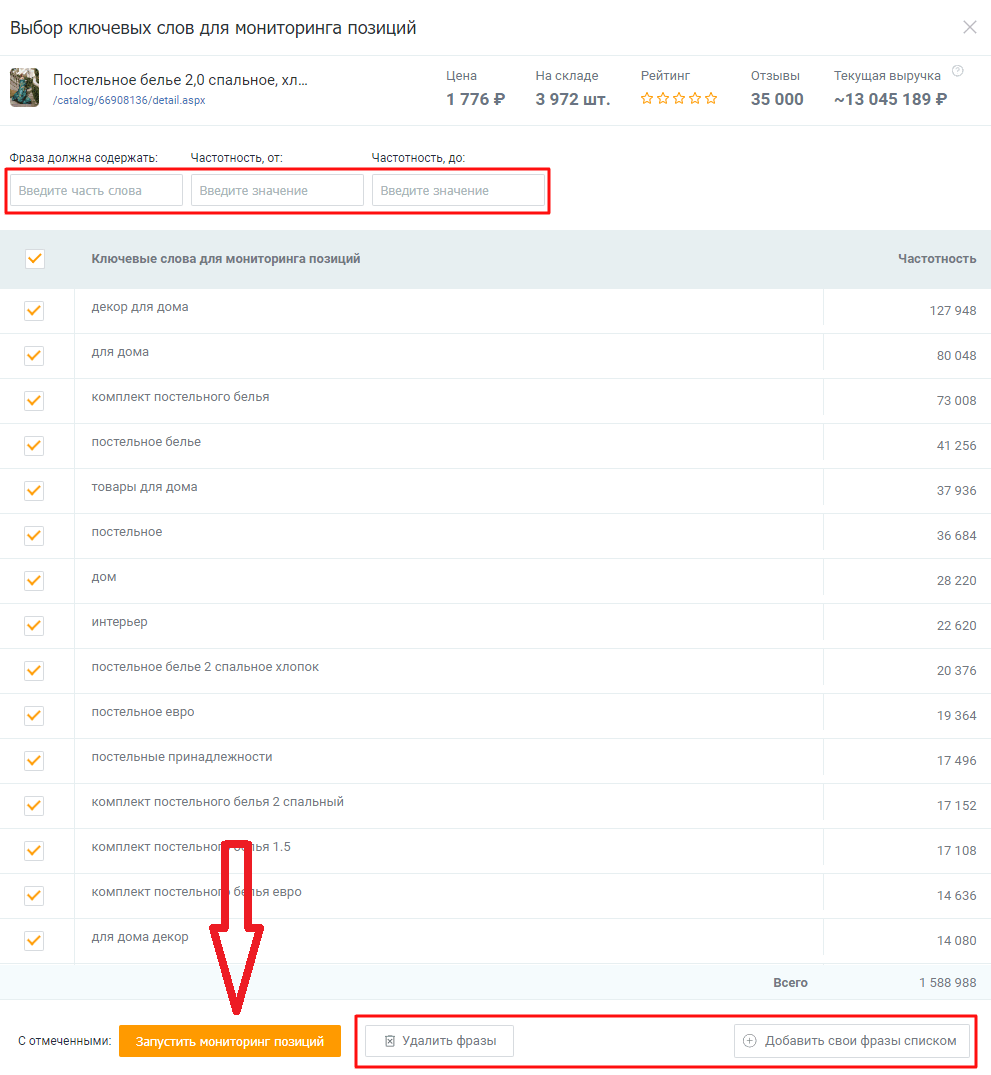Click the product thumbnail image
This screenshot has width=991, height=1075.
(24, 87)
